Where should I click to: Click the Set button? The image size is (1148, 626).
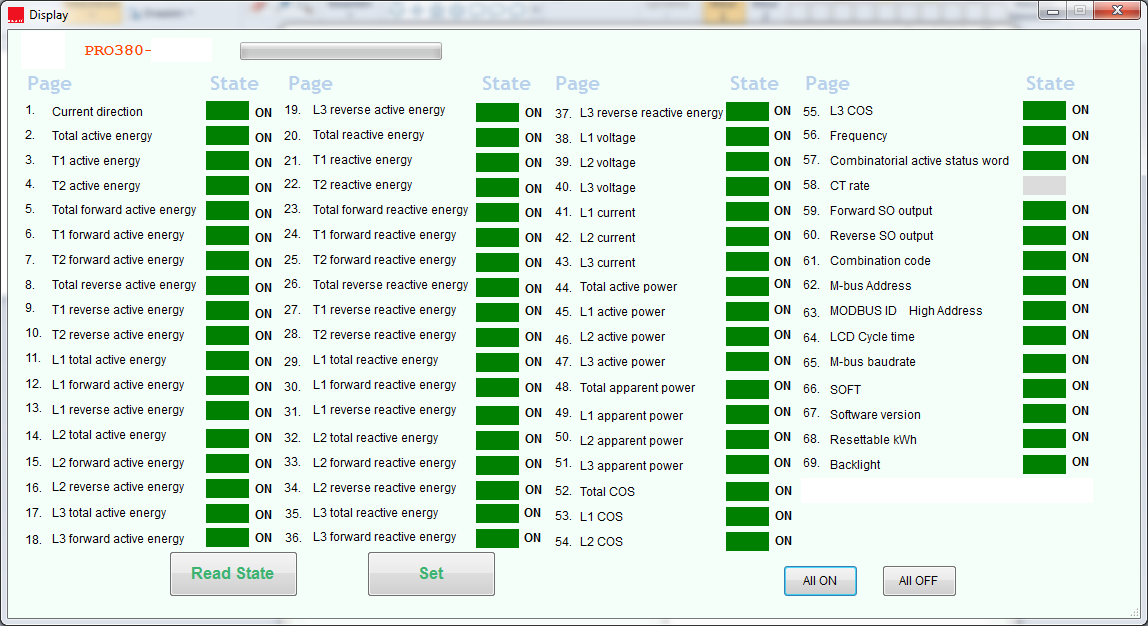[431, 573]
